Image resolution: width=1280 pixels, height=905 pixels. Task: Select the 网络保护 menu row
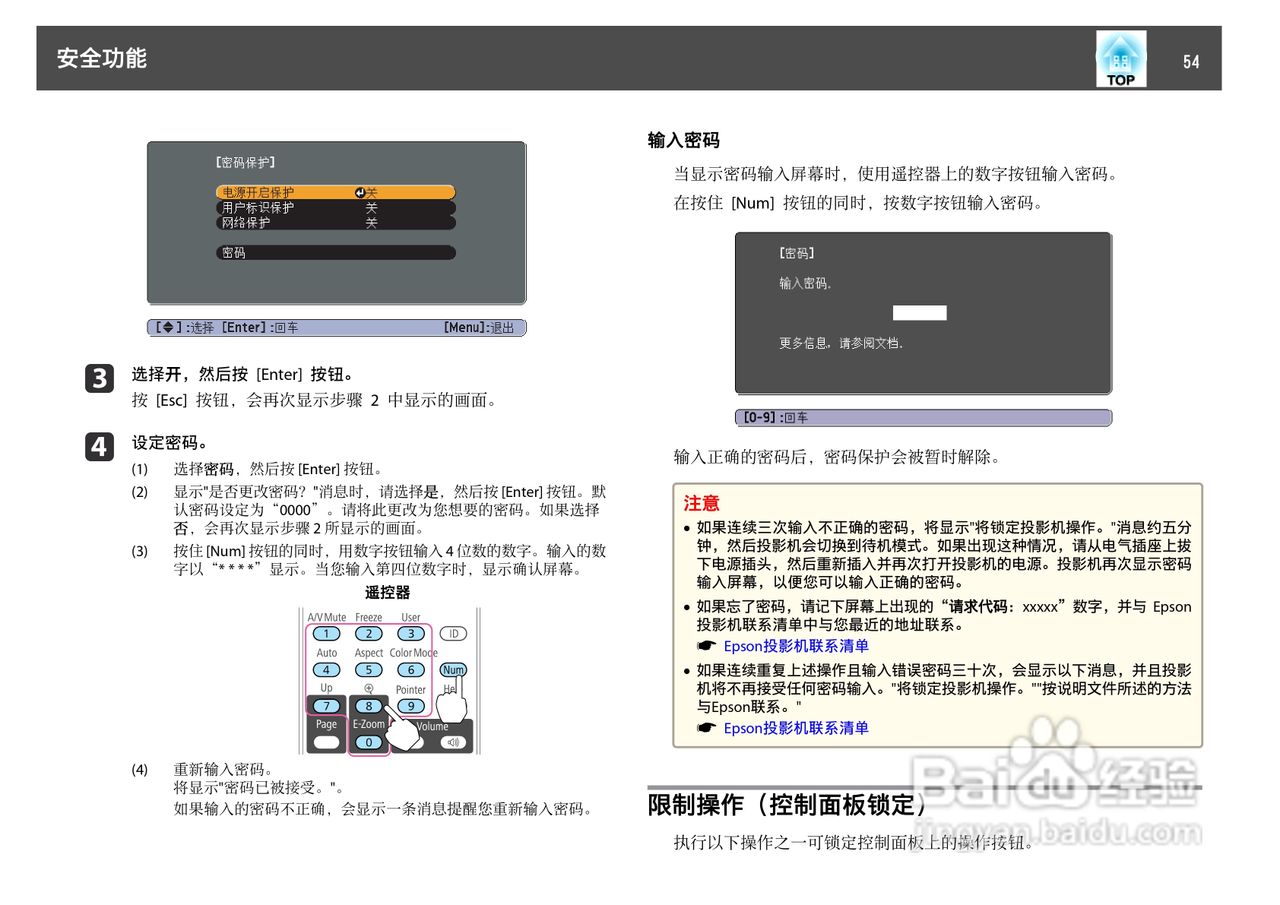point(336,223)
